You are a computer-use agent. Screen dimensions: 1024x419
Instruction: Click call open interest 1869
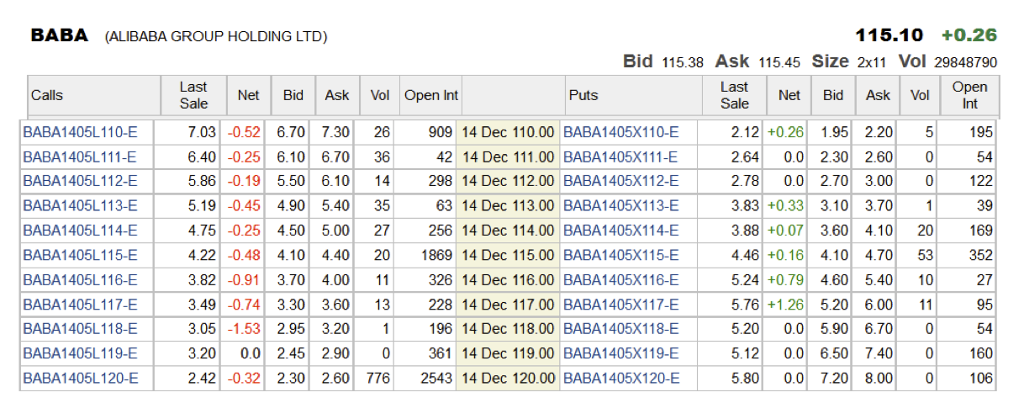pos(436,255)
